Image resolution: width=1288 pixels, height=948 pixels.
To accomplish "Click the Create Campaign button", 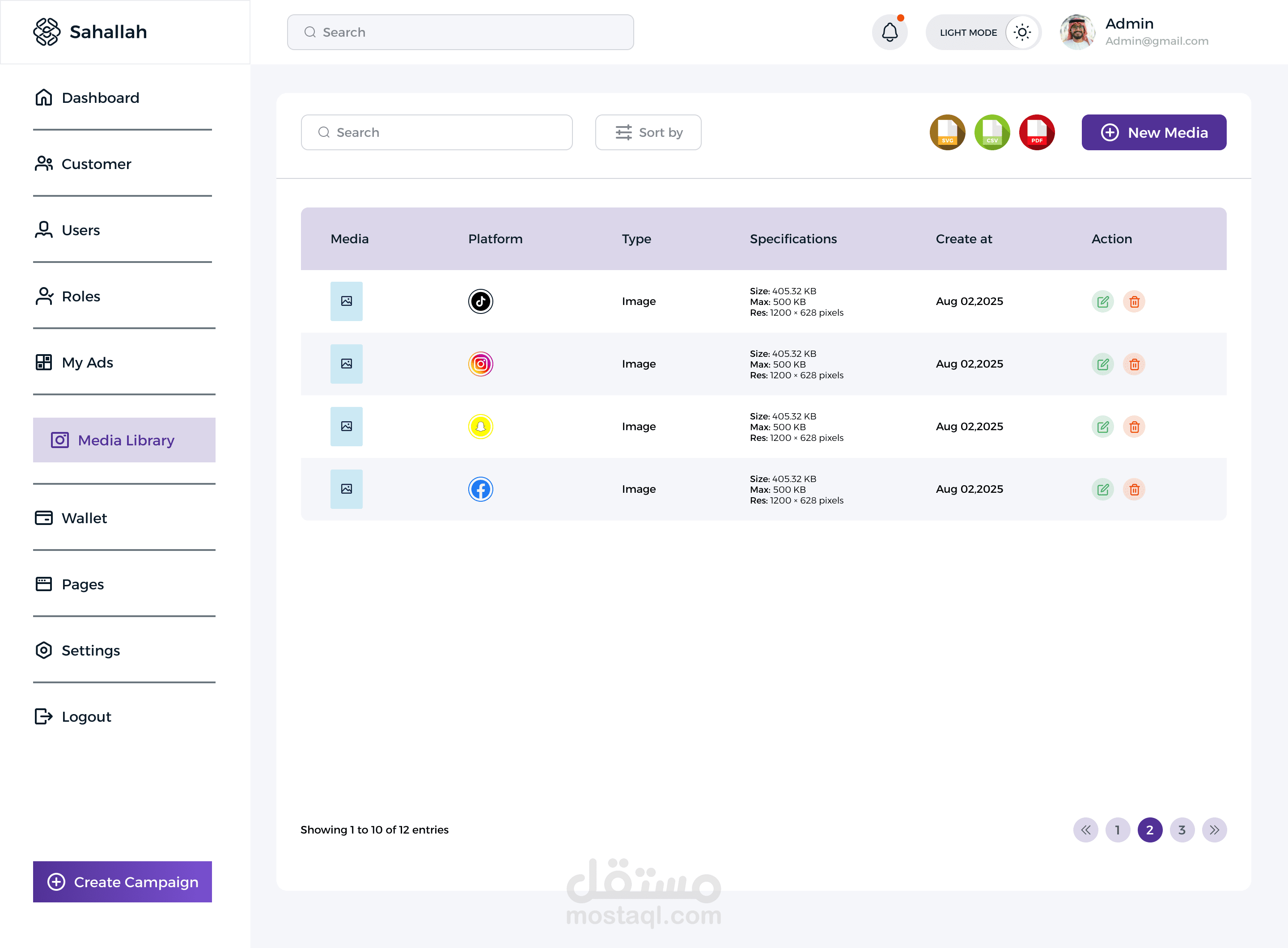I will coord(122,881).
